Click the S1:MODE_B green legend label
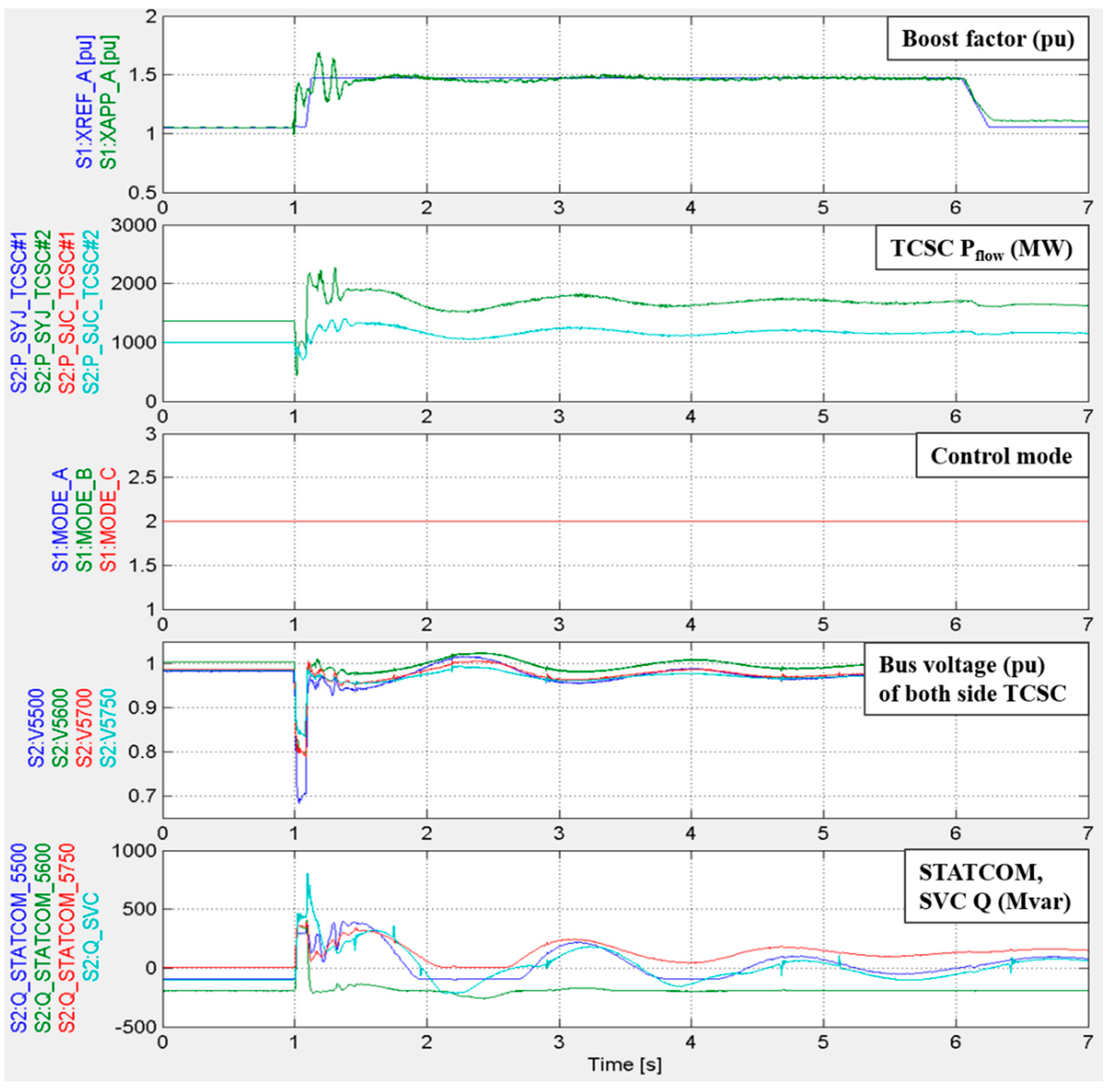Image resolution: width=1112 pixels, height=1092 pixels. [x=84, y=520]
